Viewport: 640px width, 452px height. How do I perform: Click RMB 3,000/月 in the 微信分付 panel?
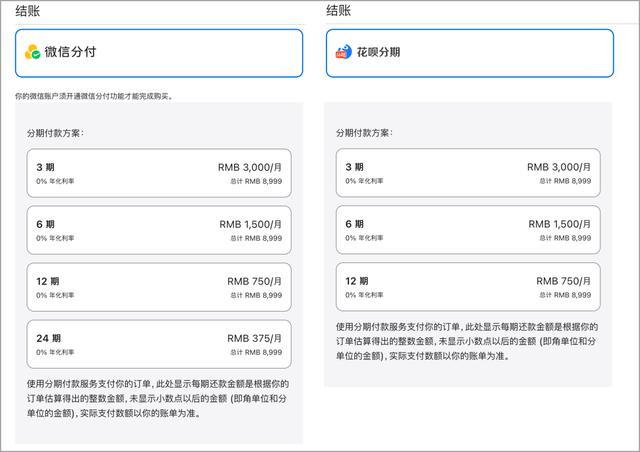pos(250,167)
